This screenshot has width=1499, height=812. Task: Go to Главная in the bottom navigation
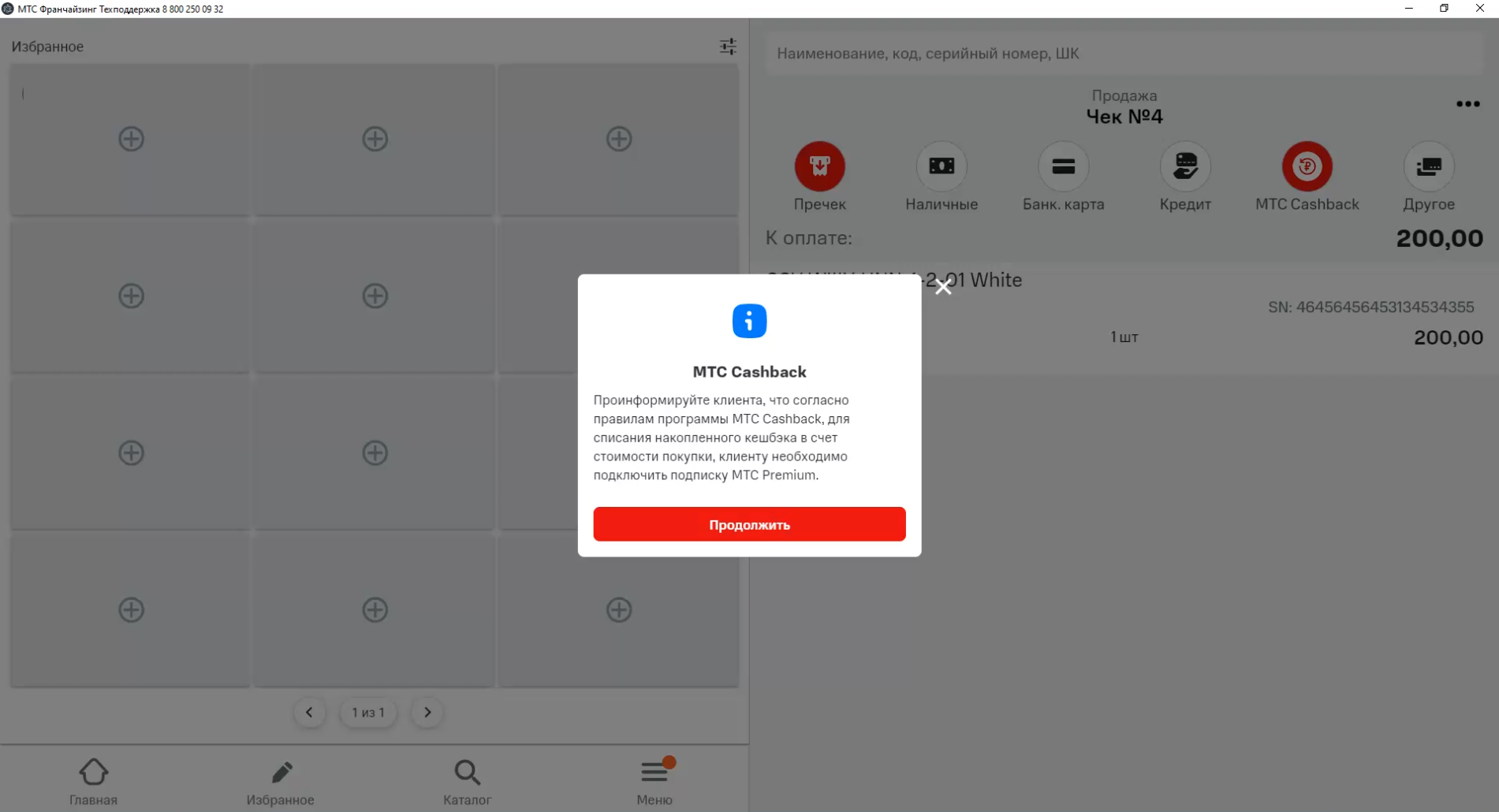click(x=93, y=782)
